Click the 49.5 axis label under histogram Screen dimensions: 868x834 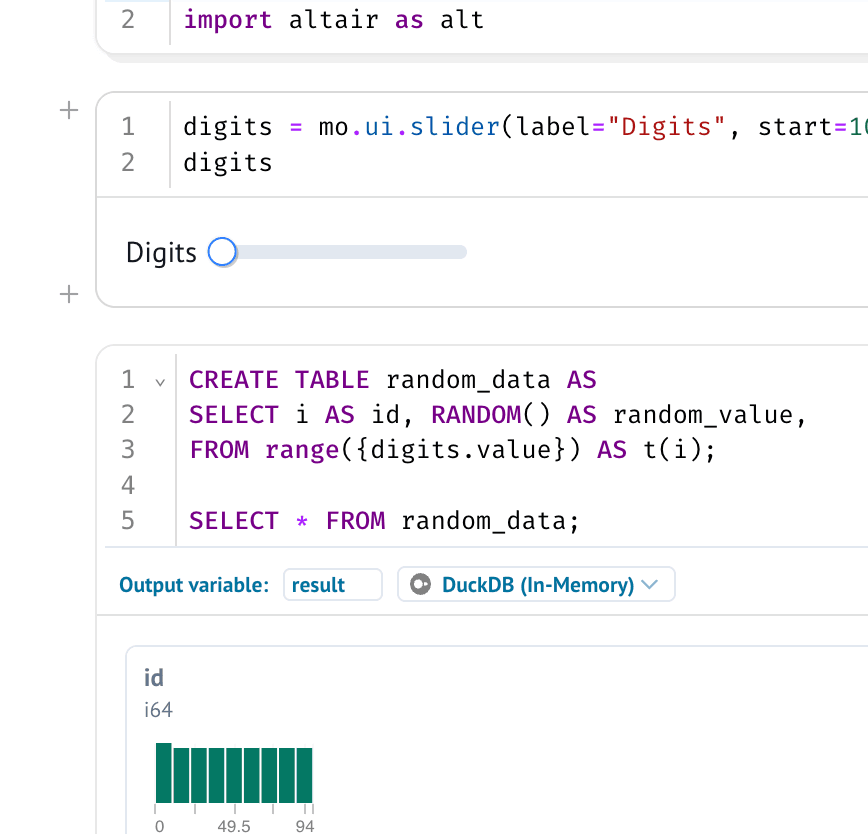234,826
